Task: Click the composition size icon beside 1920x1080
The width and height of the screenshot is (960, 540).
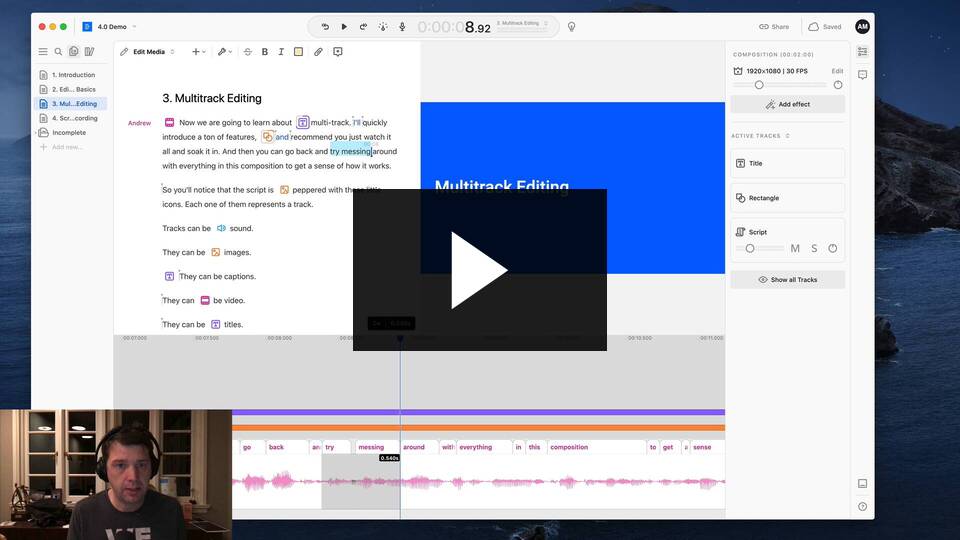Action: (x=738, y=71)
